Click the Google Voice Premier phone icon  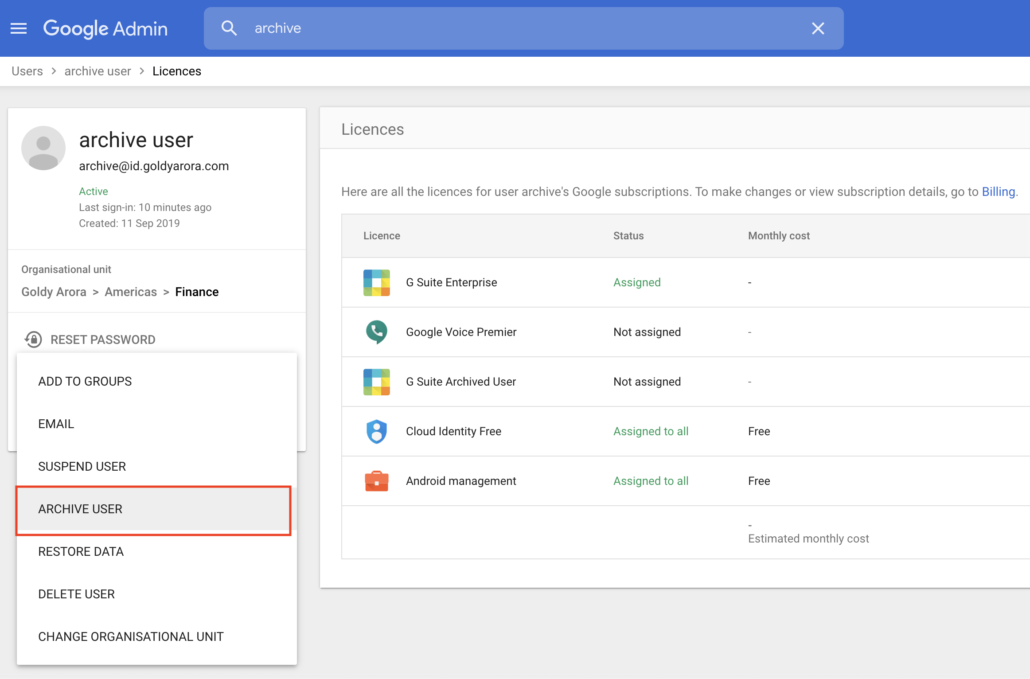[x=376, y=332]
